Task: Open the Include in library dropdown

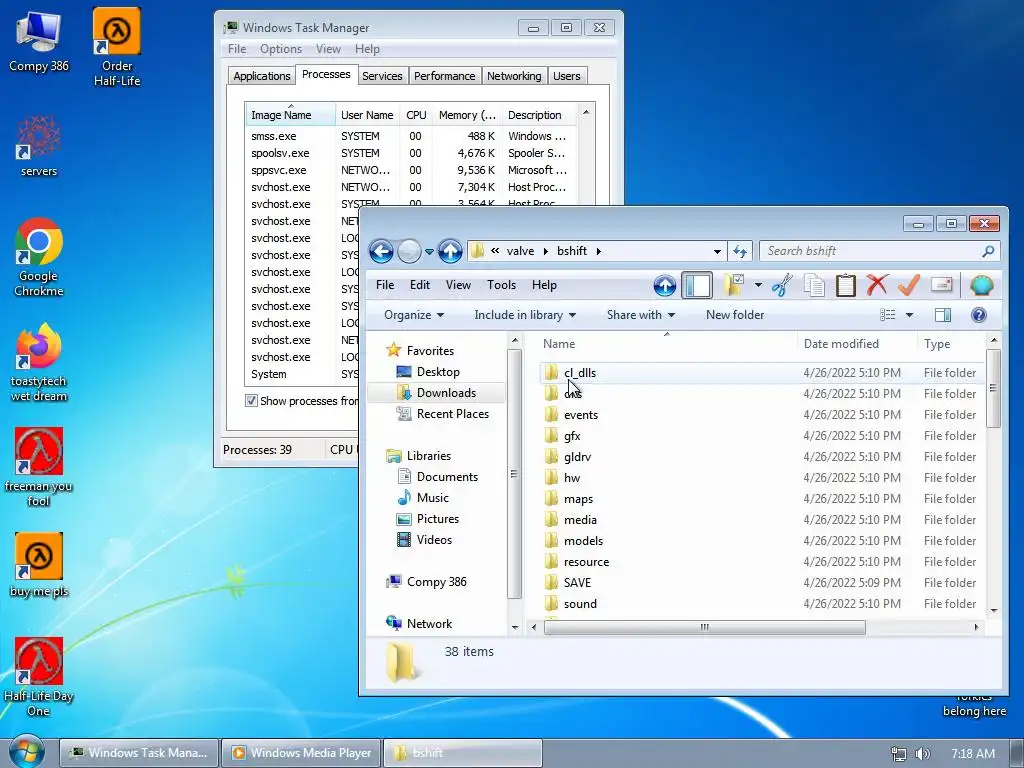Action: pos(524,315)
